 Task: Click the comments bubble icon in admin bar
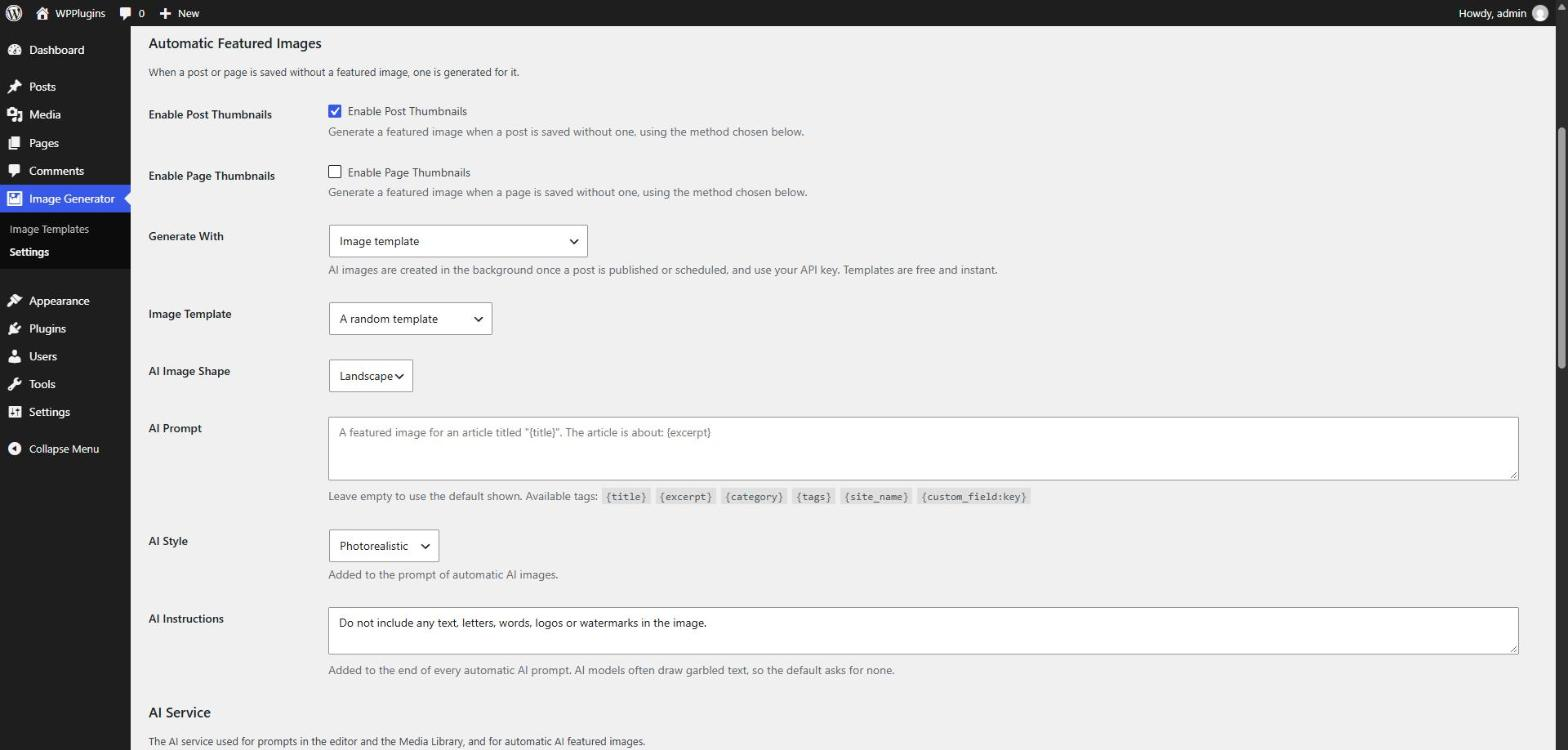[x=125, y=13]
